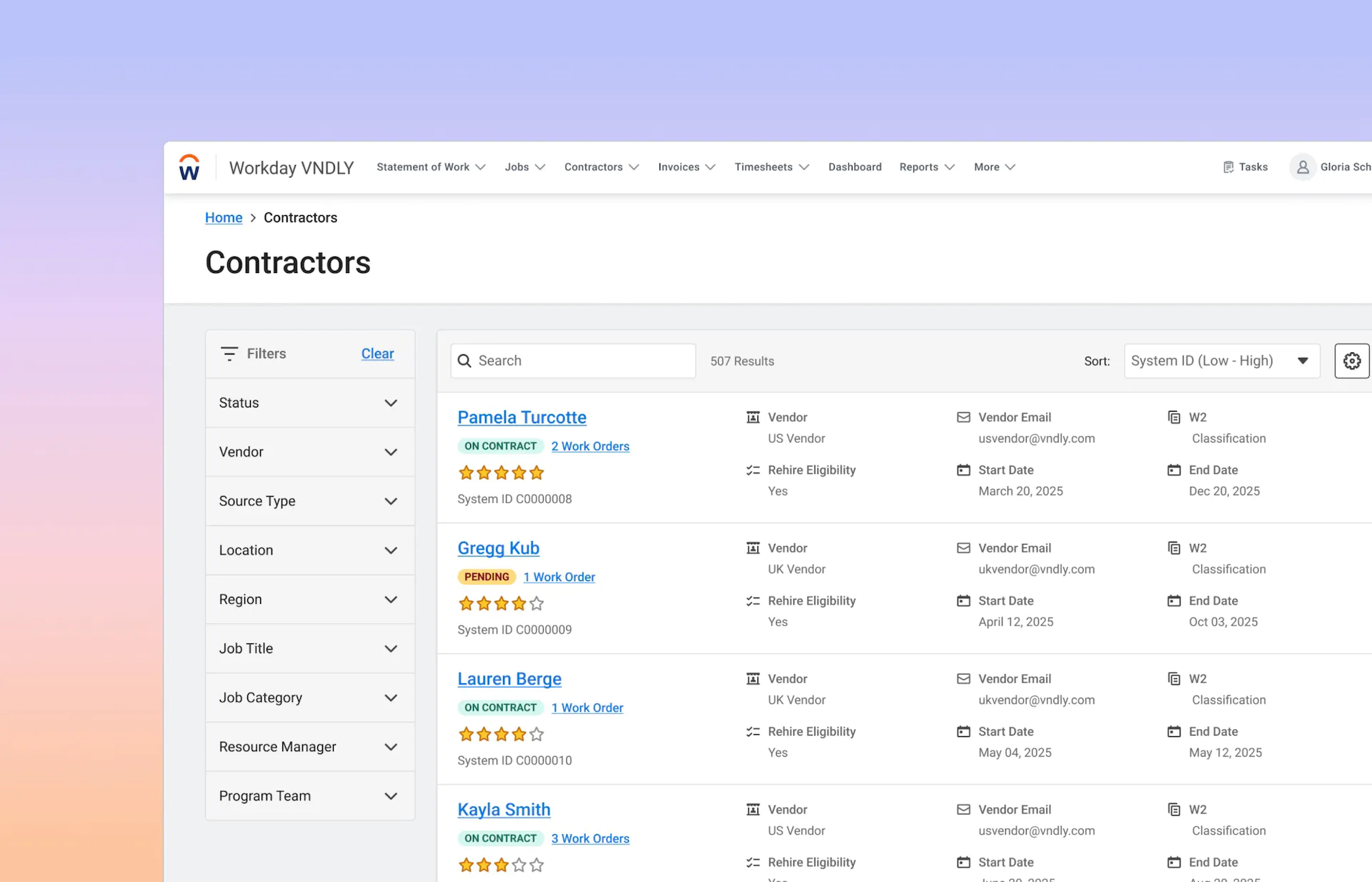Click the Filters funnel icon
The image size is (1372, 882).
click(229, 354)
